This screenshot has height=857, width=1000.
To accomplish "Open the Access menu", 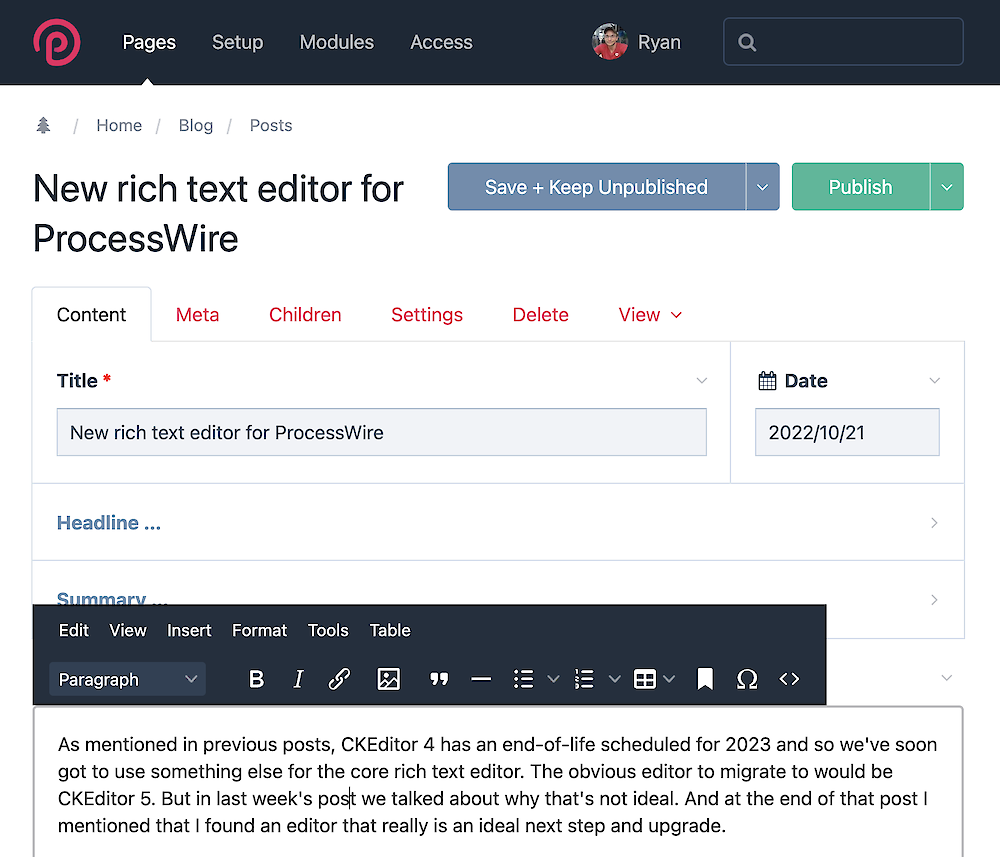I will tap(441, 42).
